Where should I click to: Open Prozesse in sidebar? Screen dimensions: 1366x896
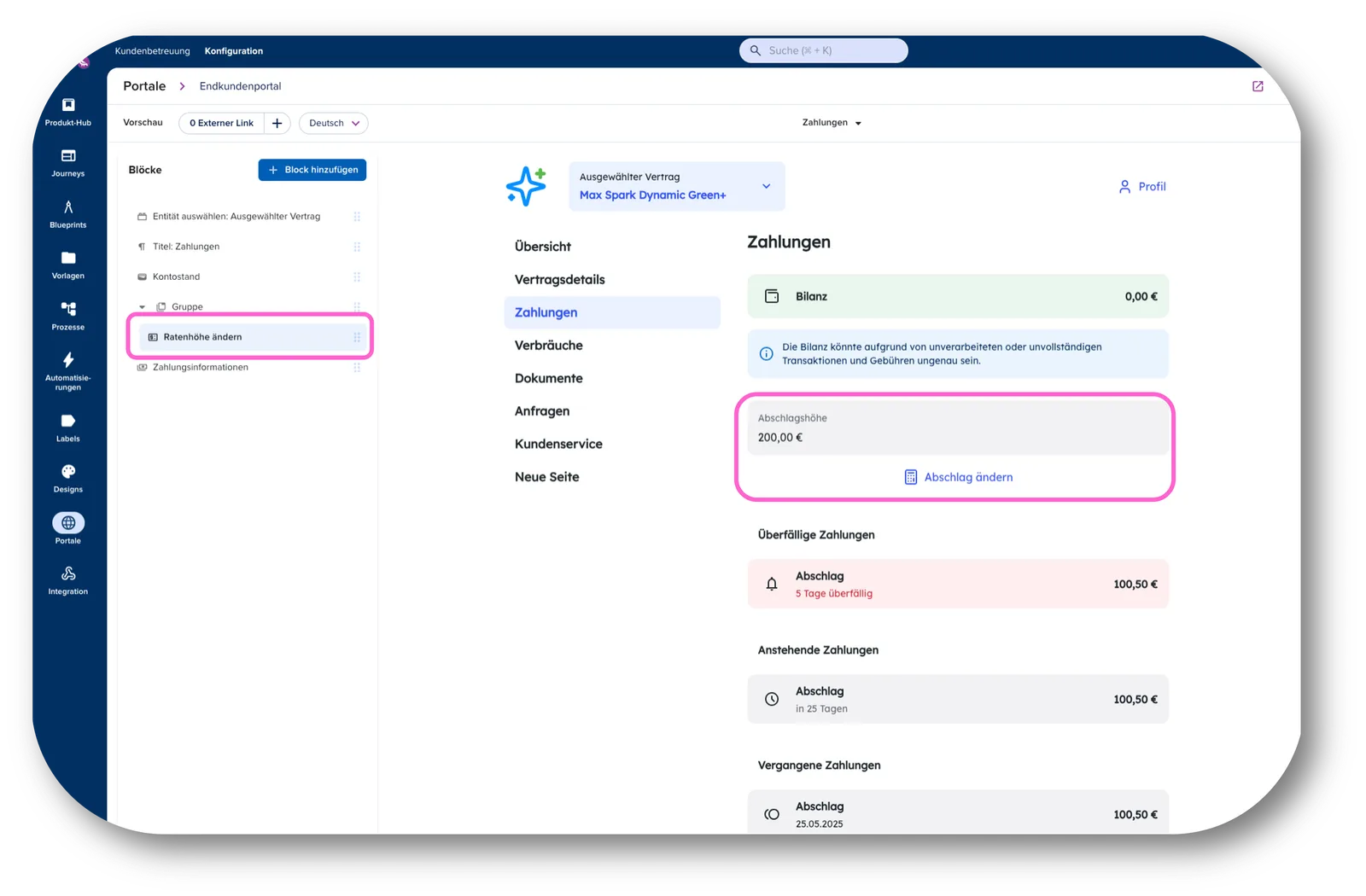[x=68, y=316]
